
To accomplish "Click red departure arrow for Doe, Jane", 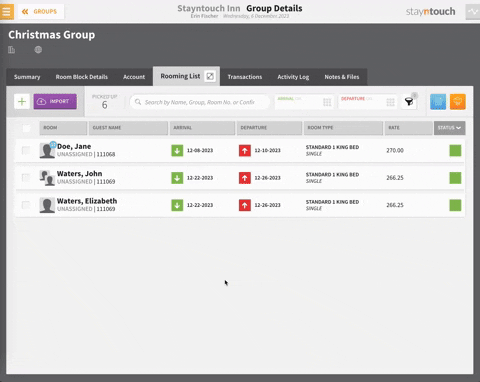I will (245, 151).
